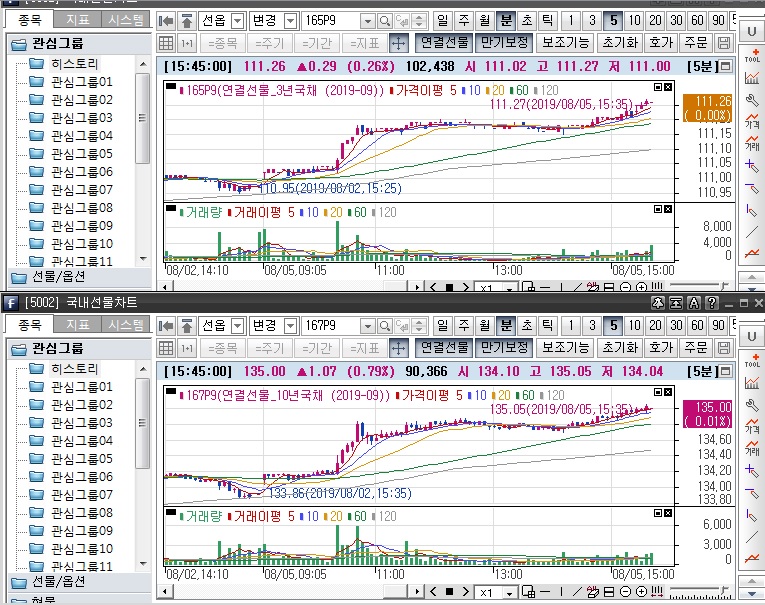Image resolution: width=765 pixels, height=605 pixels.
Task: Click the A font icon in 국내선물차트 title bar
Action: 693,303
